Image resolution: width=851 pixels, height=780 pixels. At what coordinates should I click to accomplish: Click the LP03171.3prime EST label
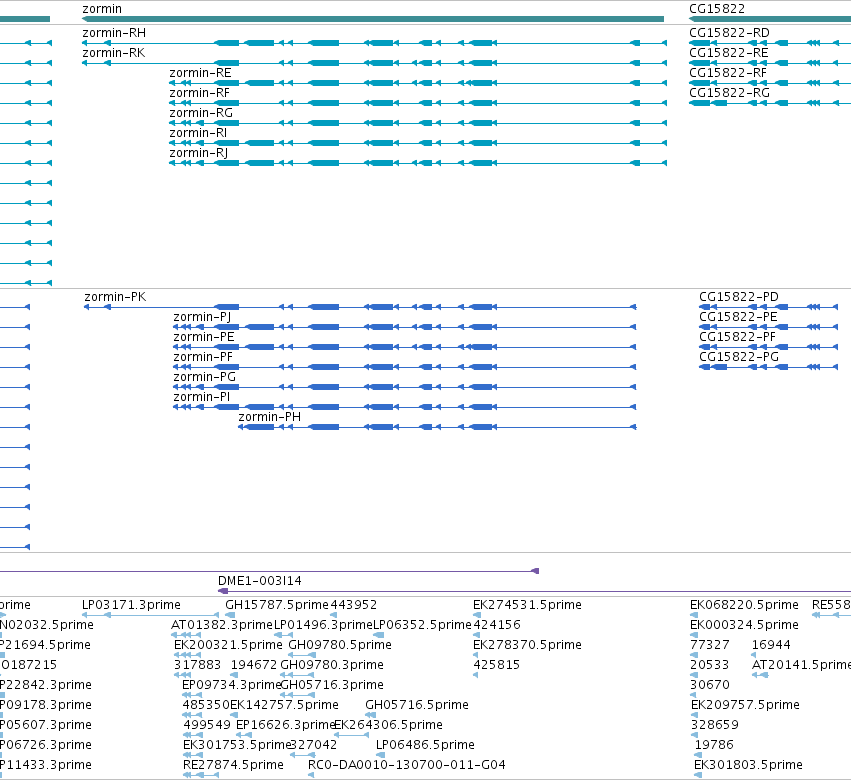(x=131, y=605)
